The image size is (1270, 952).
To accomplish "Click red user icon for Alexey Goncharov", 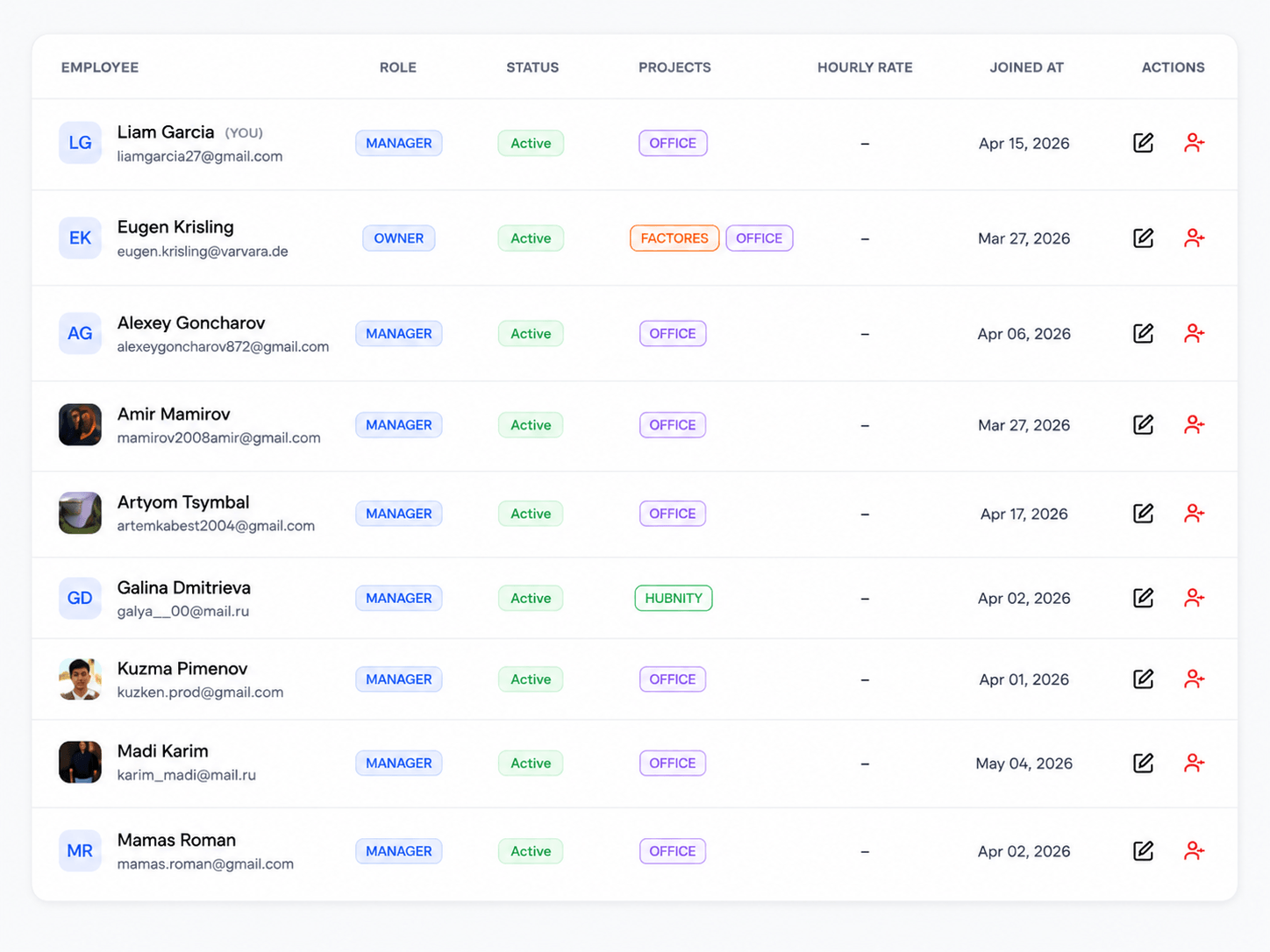I will click(1194, 333).
